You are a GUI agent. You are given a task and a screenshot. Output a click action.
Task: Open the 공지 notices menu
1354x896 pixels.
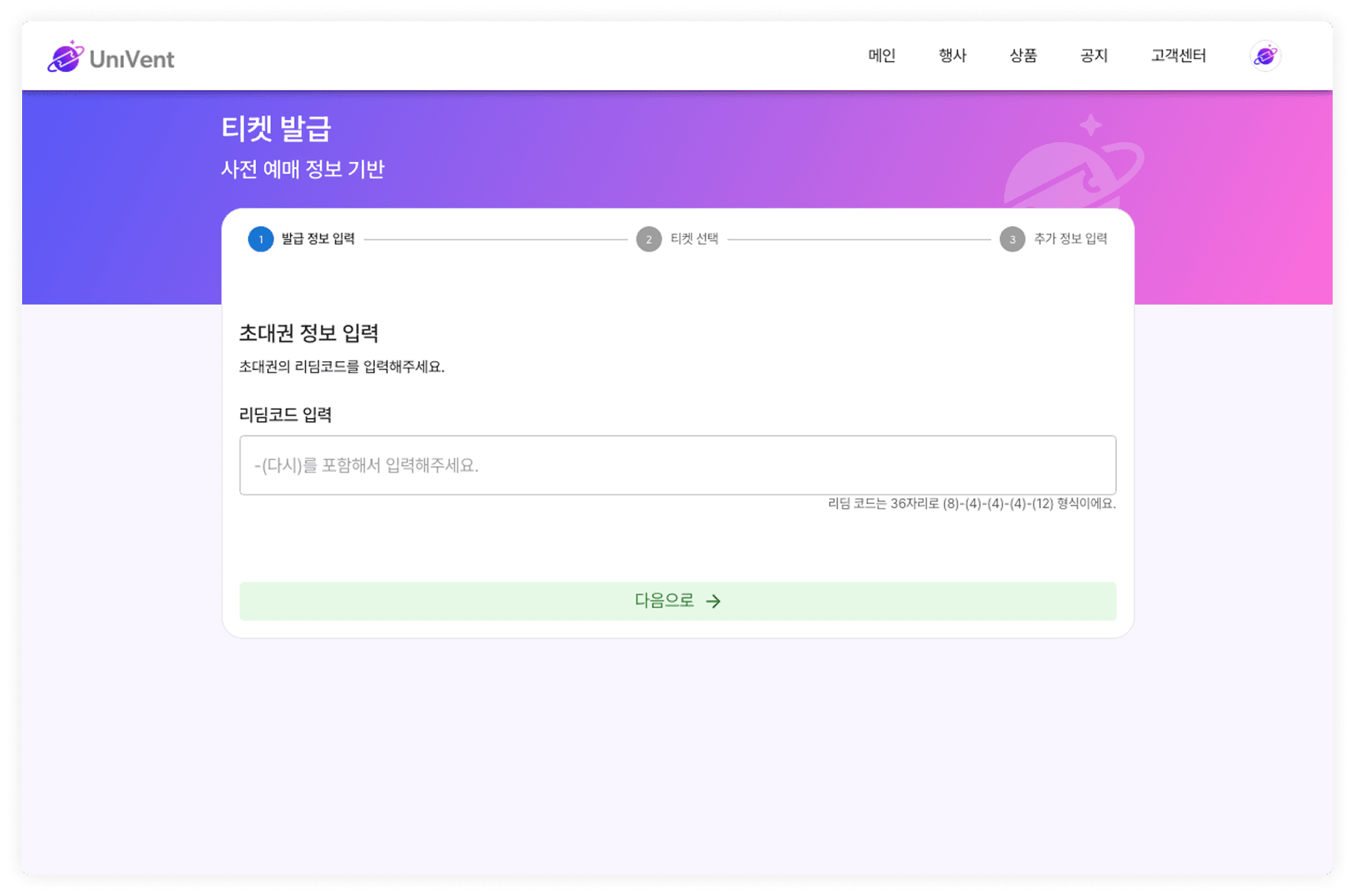(x=1094, y=56)
